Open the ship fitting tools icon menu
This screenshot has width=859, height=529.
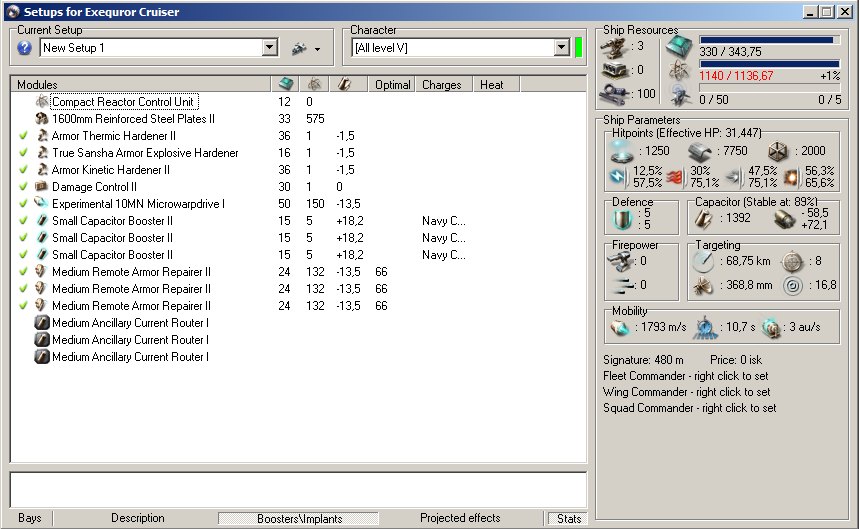click(304, 48)
